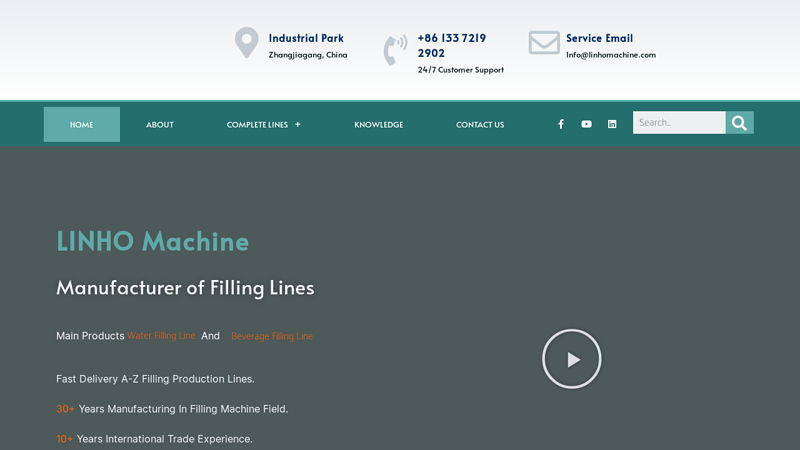Click the Service Email heading

pyautogui.click(x=599, y=38)
